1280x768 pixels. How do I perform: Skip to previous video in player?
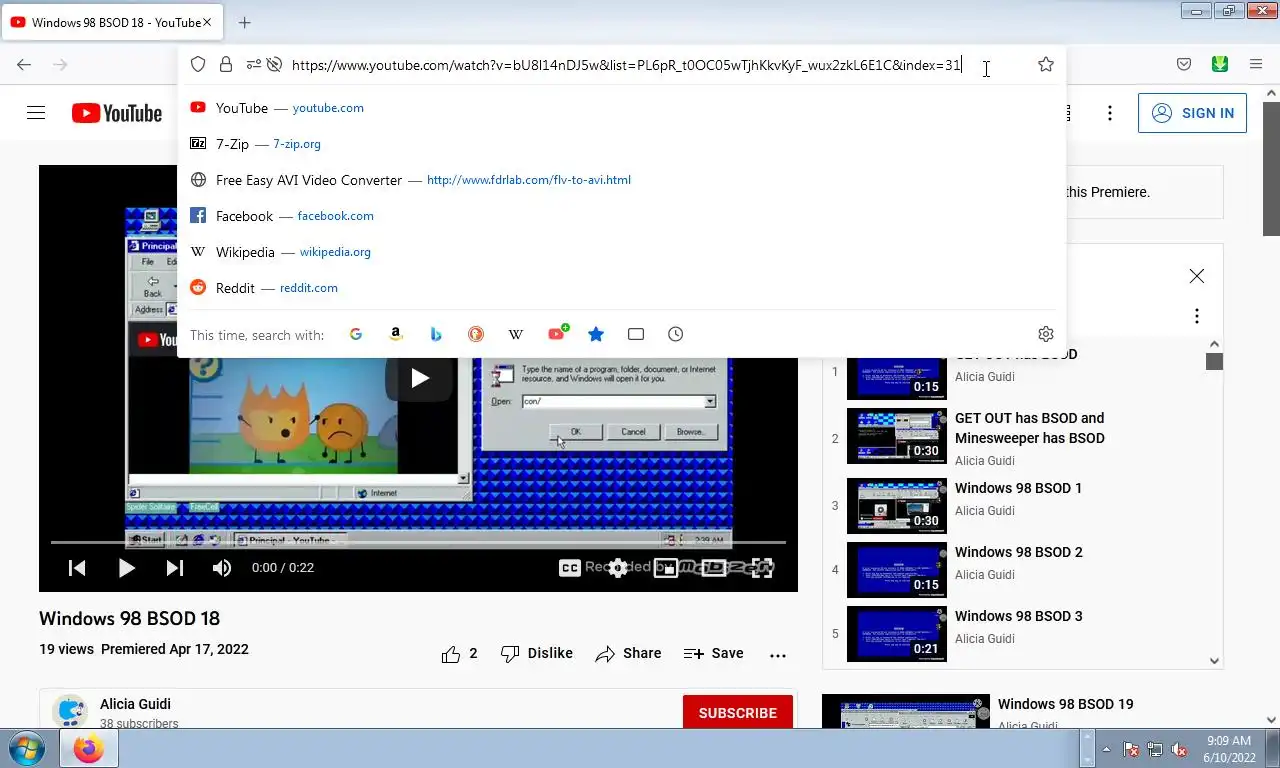coord(77,568)
